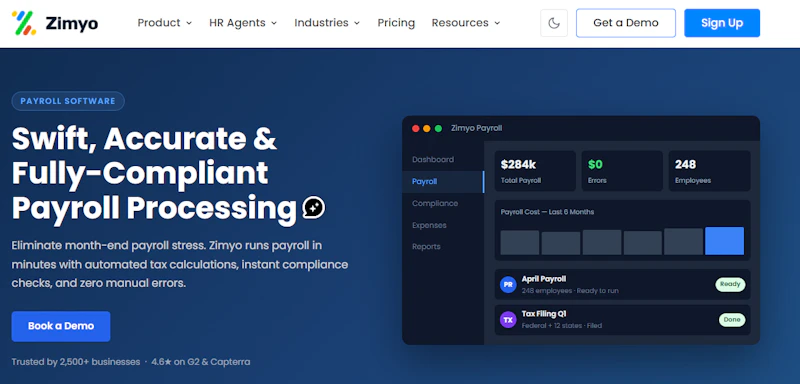The height and width of the screenshot is (384, 800).
Task: Click 'Federal + 12 states · Filed' text
Action: 562,325
